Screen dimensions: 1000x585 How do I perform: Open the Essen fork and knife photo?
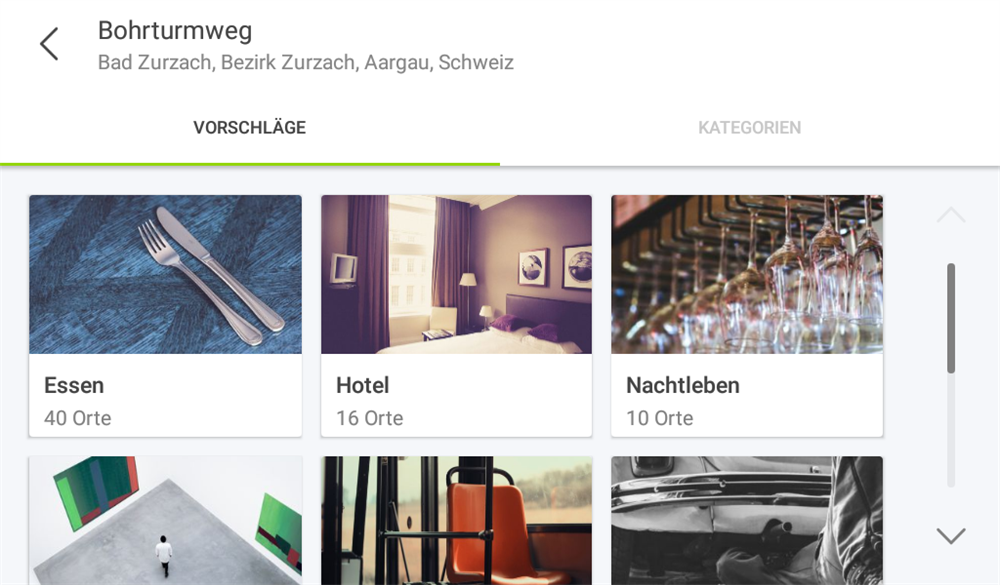(x=165, y=274)
